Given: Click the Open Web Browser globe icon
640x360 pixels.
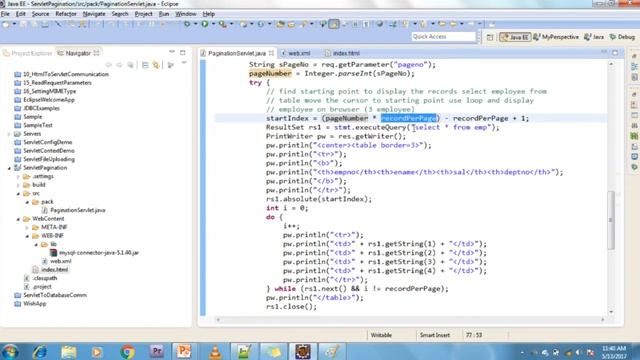Looking at the screenshot, I should tap(380, 24).
